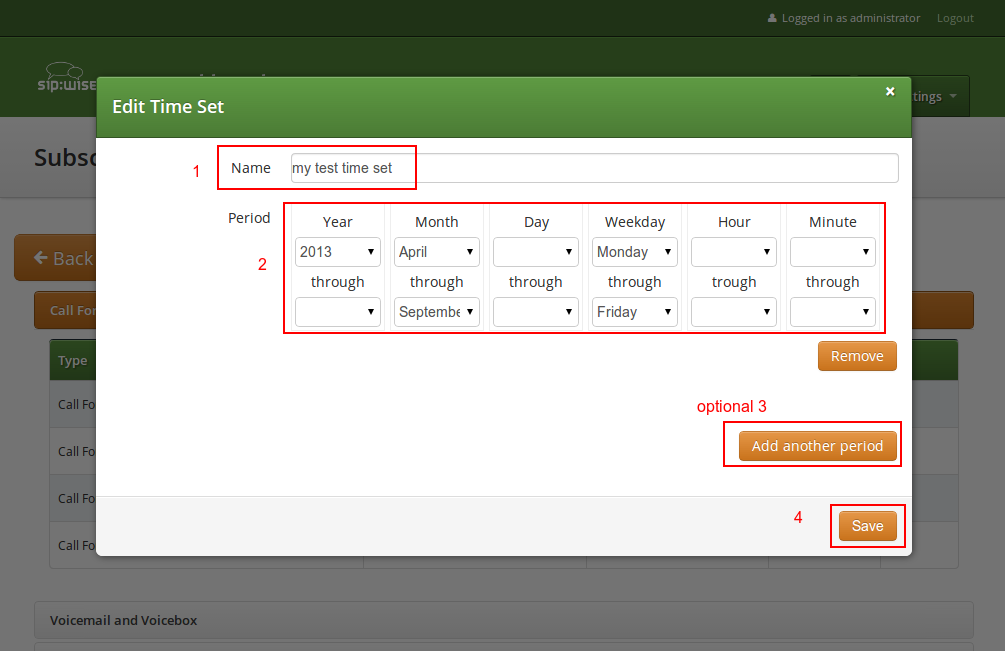Close the Edit Time Set dialog
1005x651 pixels.
coord(890,91)
